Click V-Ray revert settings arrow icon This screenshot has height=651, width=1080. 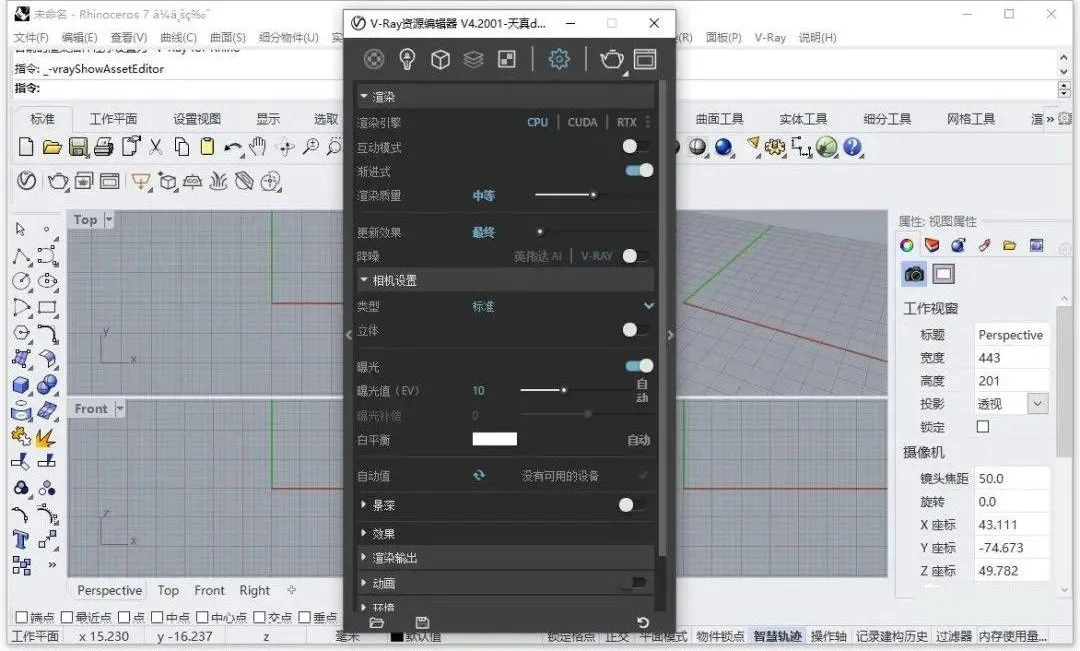pyautogui.click(x=643, y=623)
